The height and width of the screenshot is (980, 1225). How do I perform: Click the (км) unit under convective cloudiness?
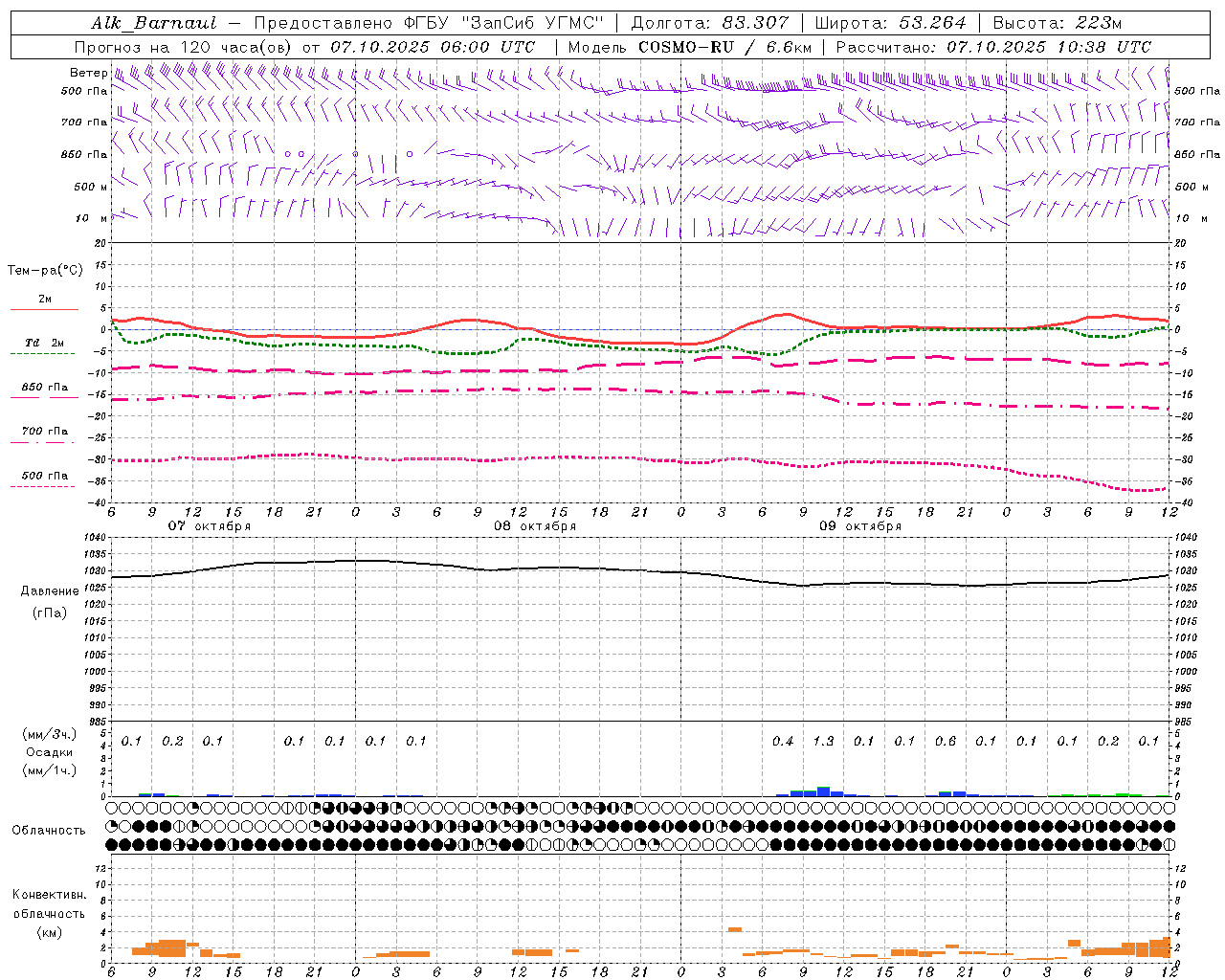[x=49, y=932]
